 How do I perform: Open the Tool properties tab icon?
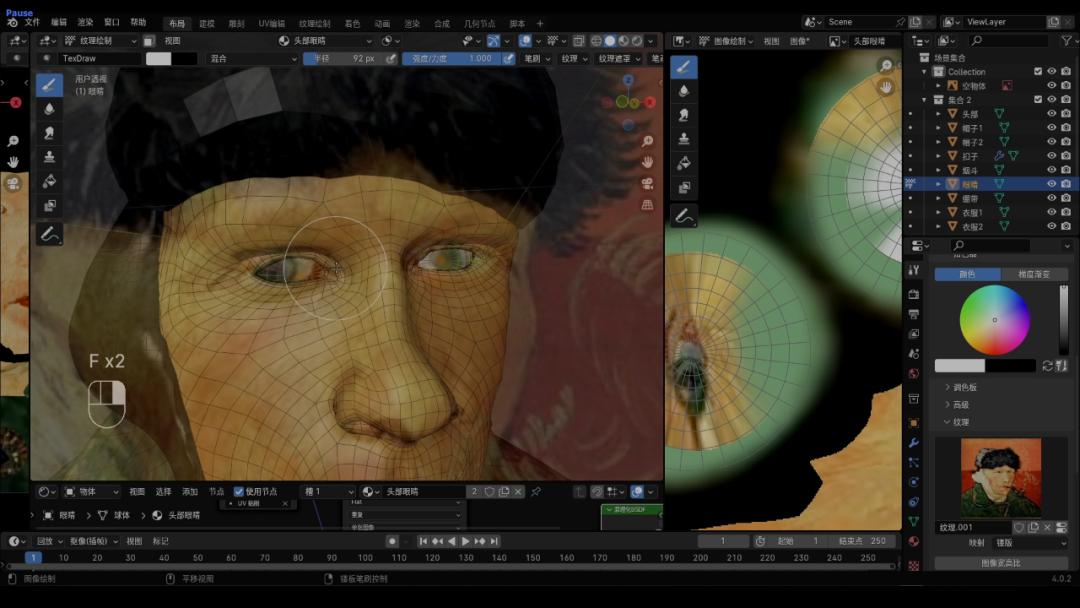pyautogui.click(x=914, y=269)
